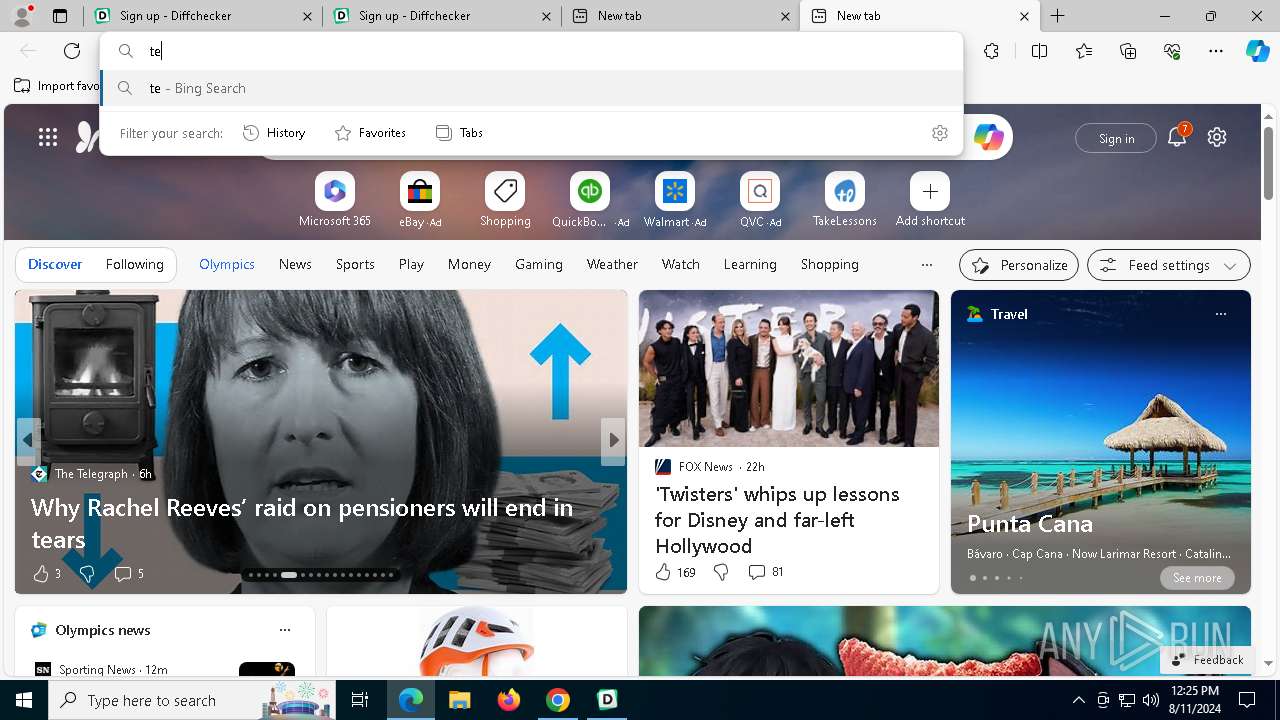Open the app launcher grid icon

coord(48,138)
